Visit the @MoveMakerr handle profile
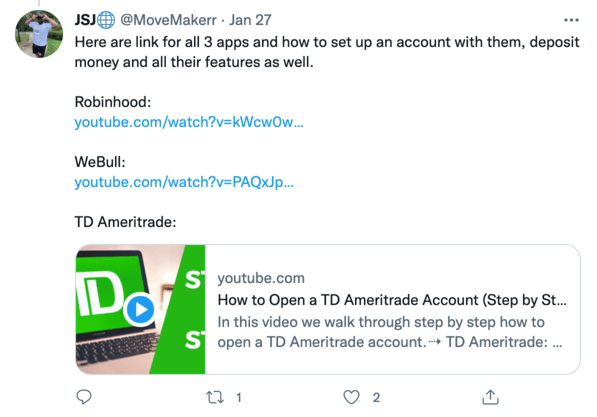Screen dimensions: 597x417 tap(168, 20)
